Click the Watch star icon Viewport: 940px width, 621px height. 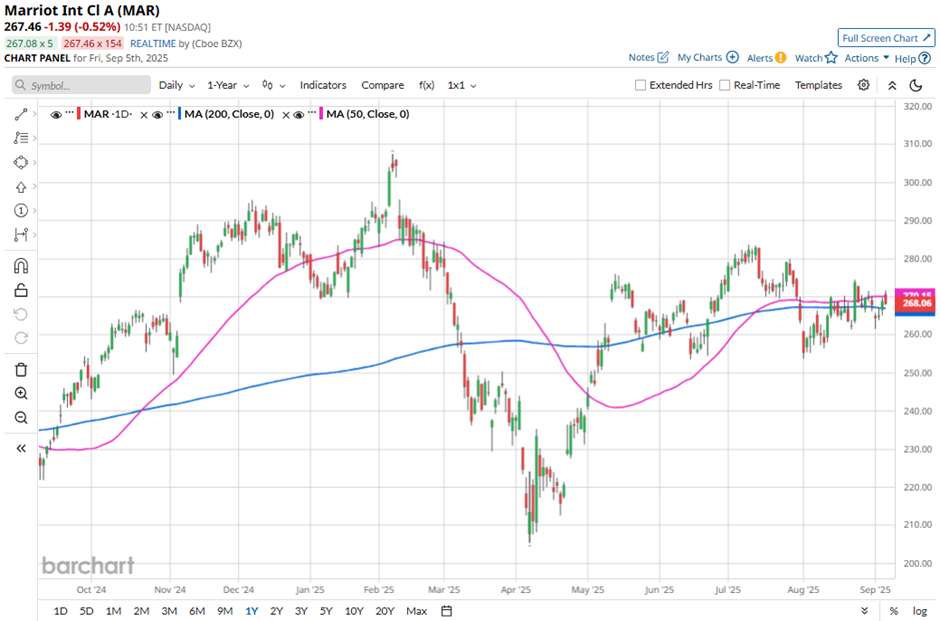click(831, 58)
